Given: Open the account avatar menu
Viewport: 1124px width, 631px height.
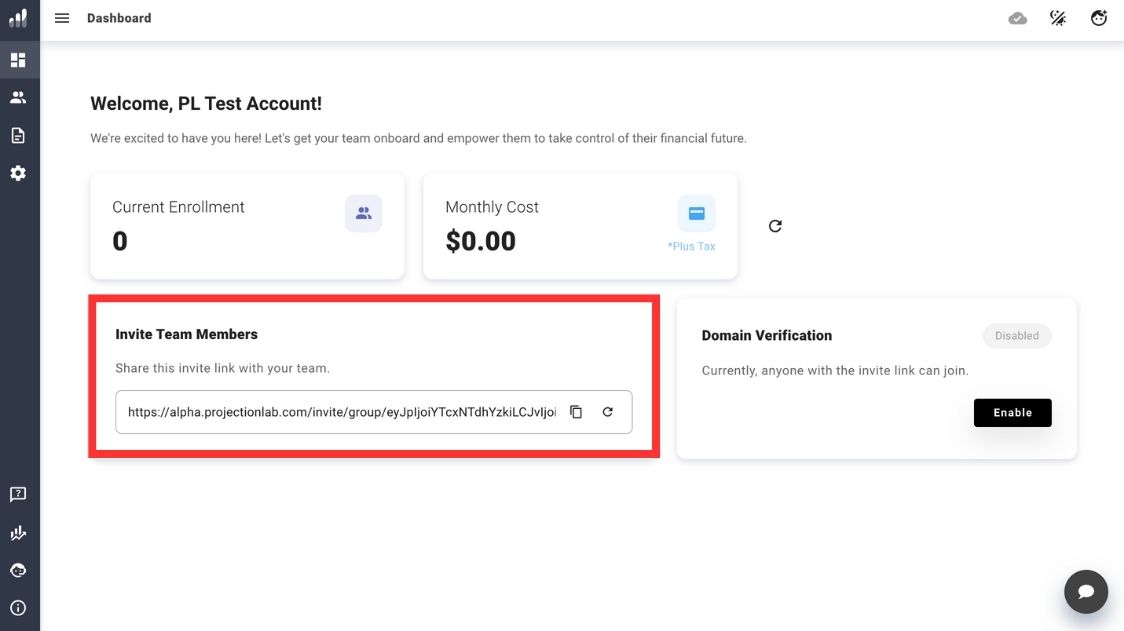Looking at the screenshot, I should (1099, 18).
